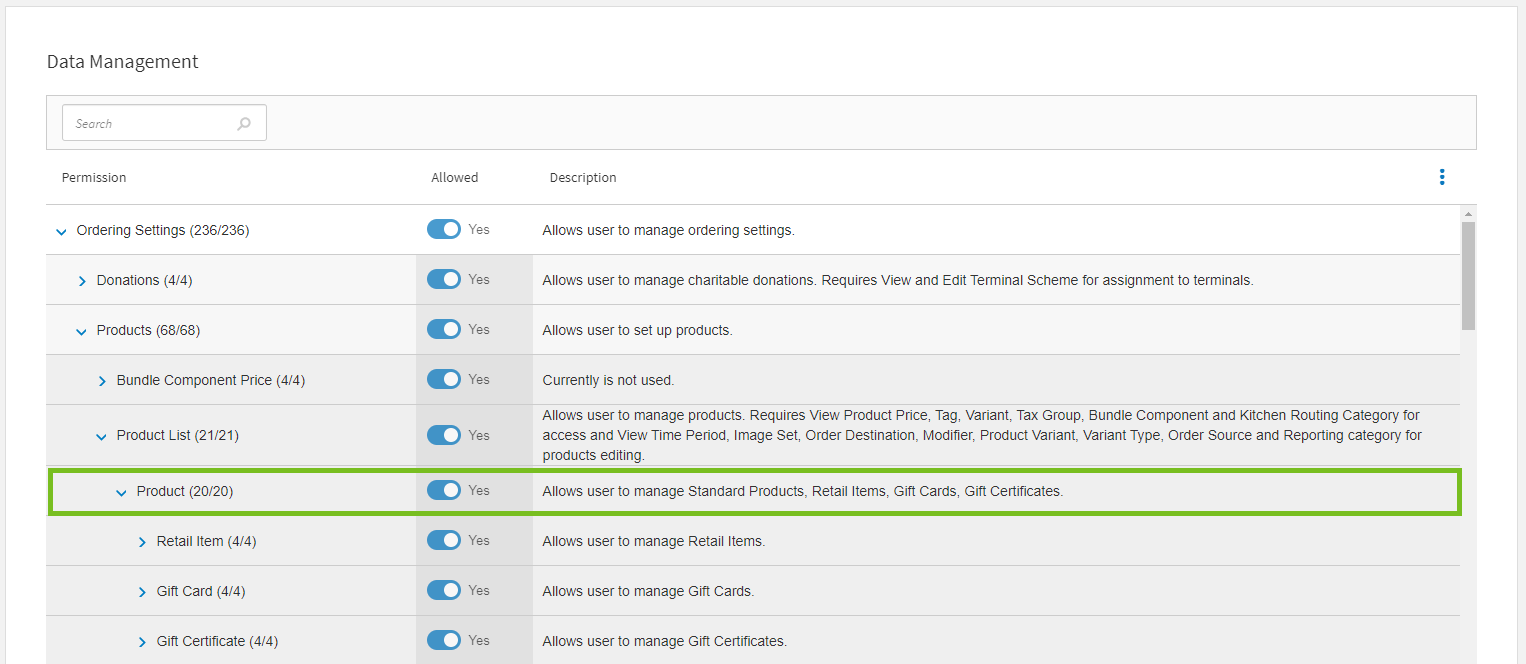Disable the Donations permission toggle
Image resolution: width=1526 pixels, height=664 pixels.
coord(444,280)
